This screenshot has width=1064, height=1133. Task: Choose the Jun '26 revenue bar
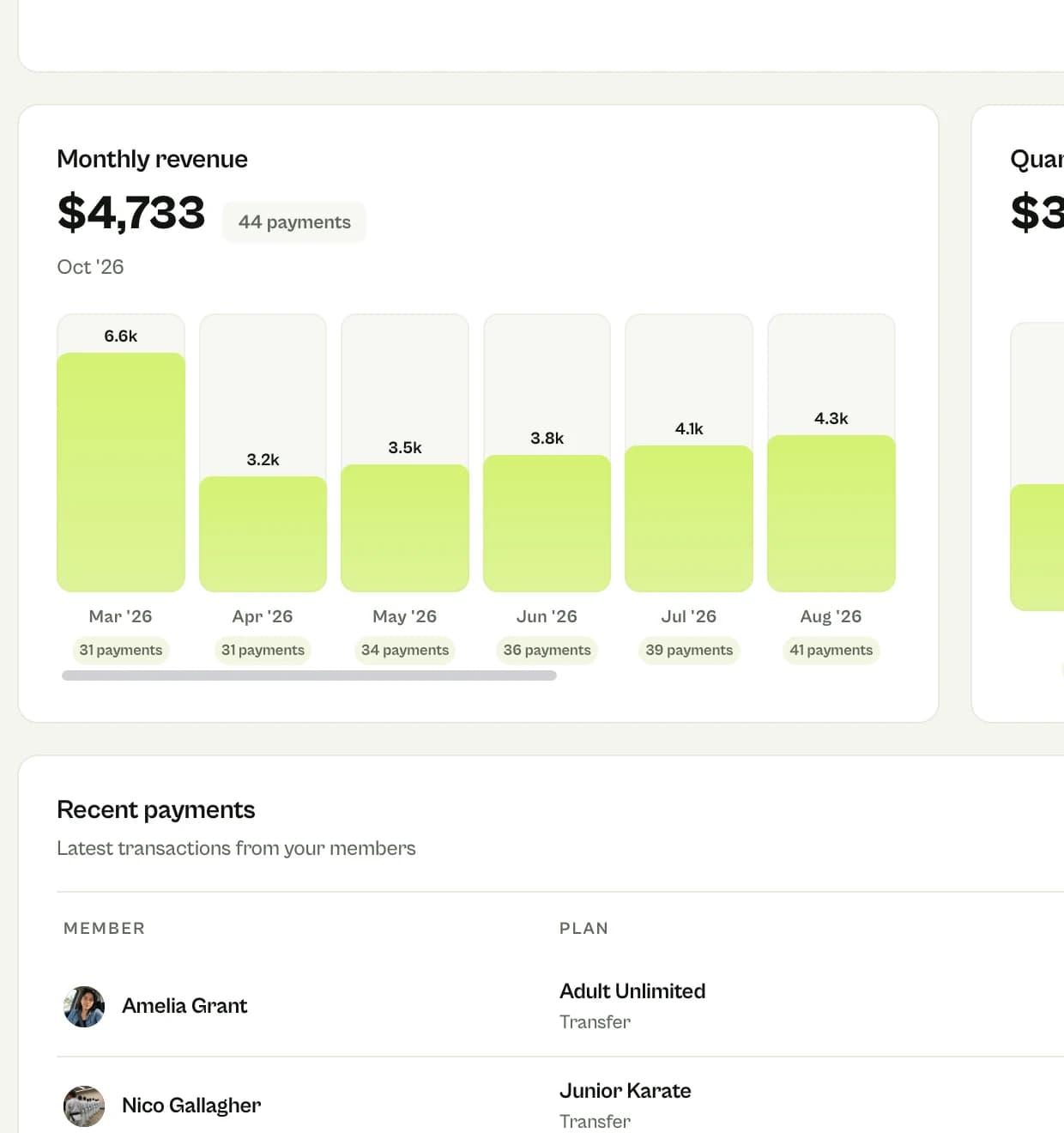tap(547, 524)
